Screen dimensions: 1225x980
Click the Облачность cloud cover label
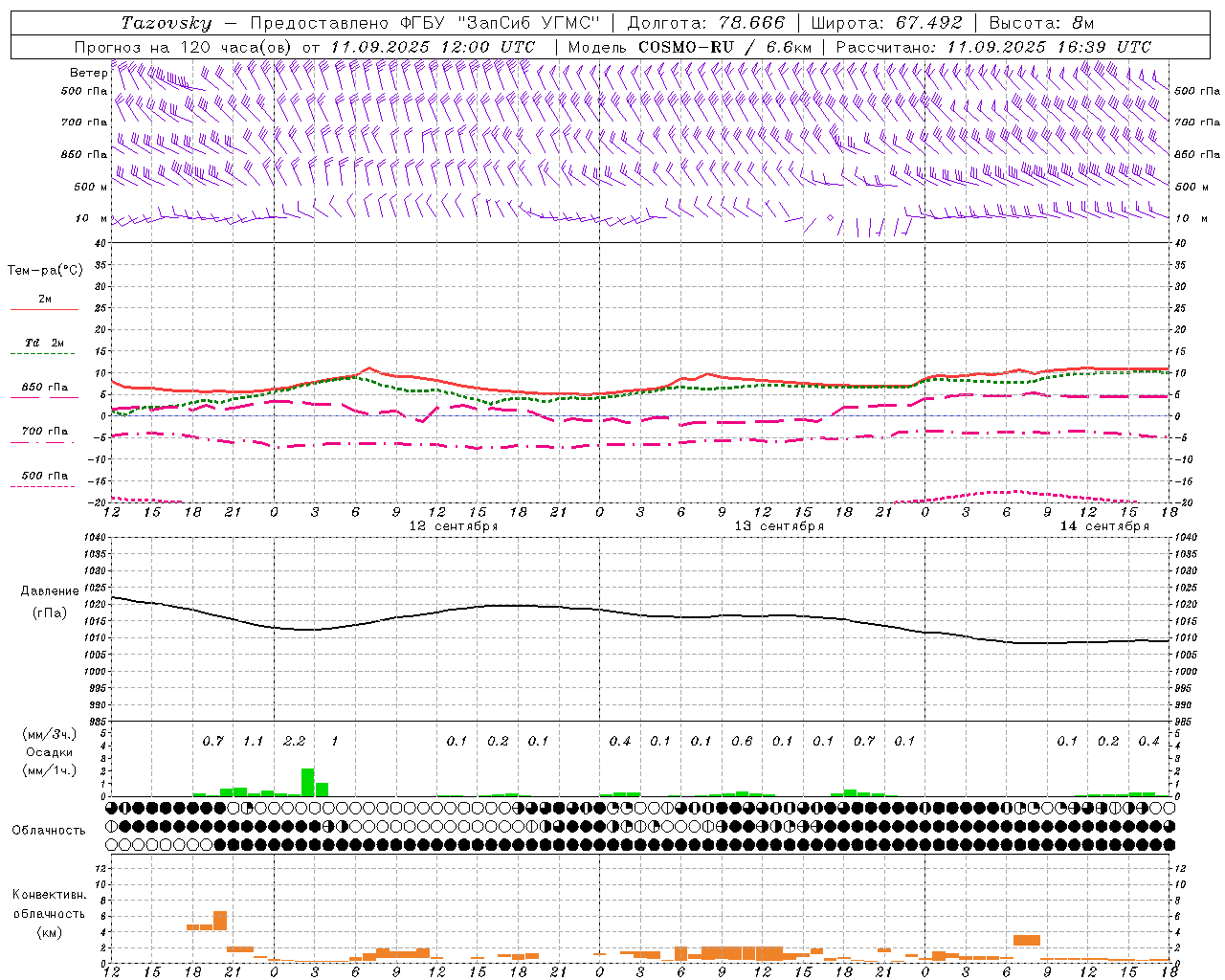point(49,831)
